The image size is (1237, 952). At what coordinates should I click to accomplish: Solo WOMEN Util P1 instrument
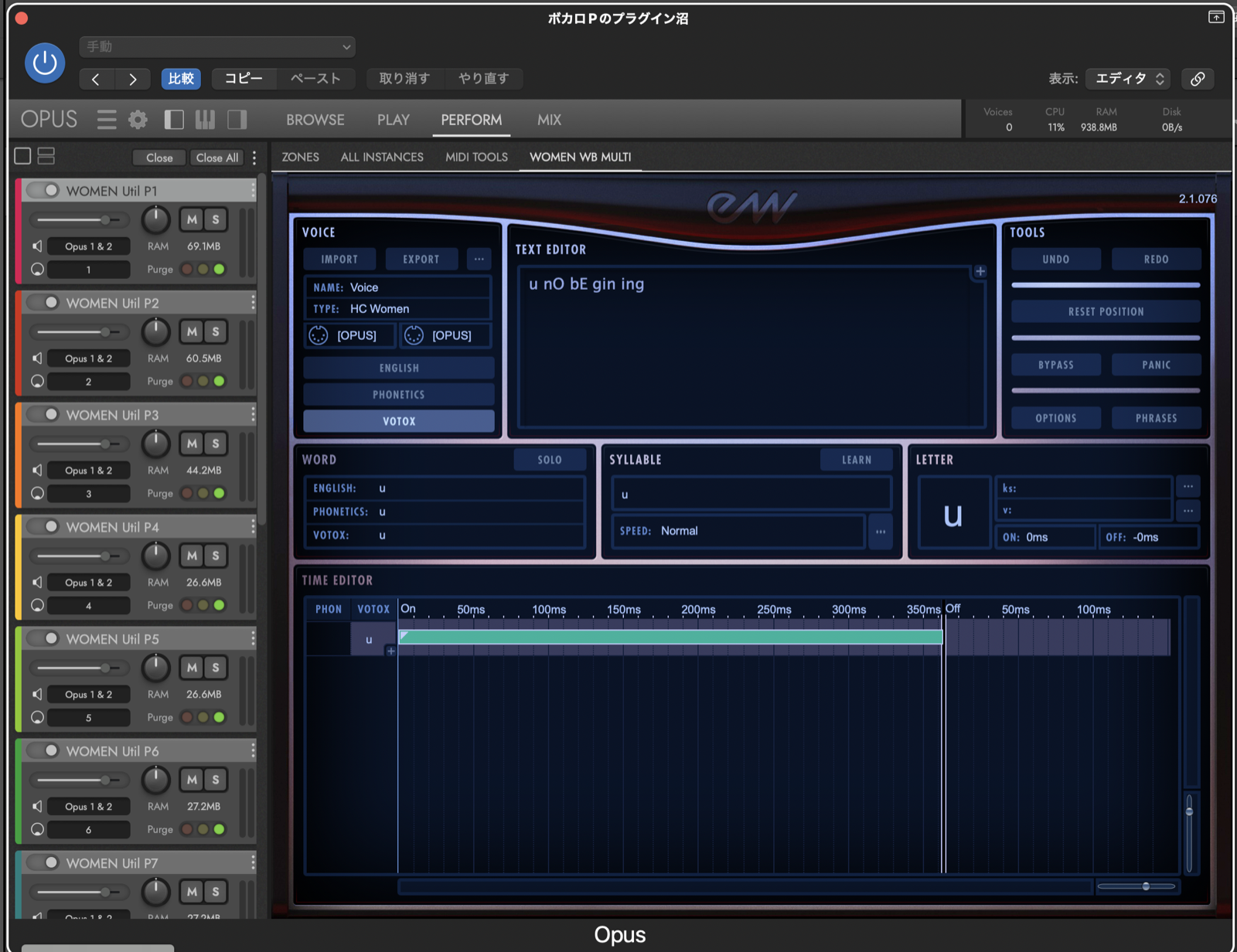(x=216, y=219)
